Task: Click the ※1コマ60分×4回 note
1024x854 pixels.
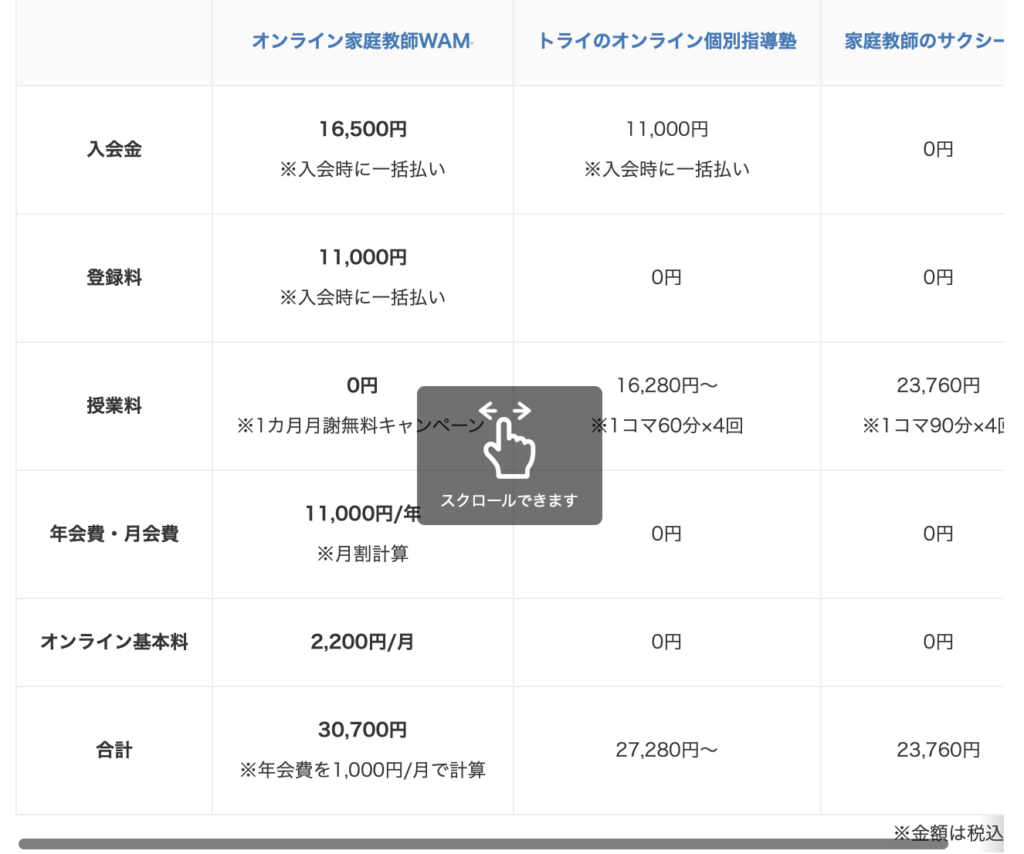Action: click(667, 426)
